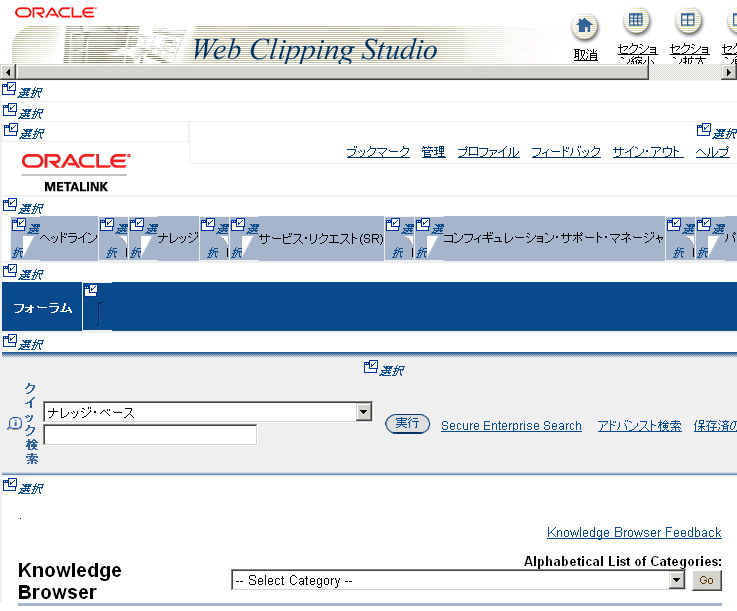The height and width of the screenshot is (611, 737).
Task: Click the 取消 label in the toolbar
Action: pyautogui.click(x=586, y=55)
